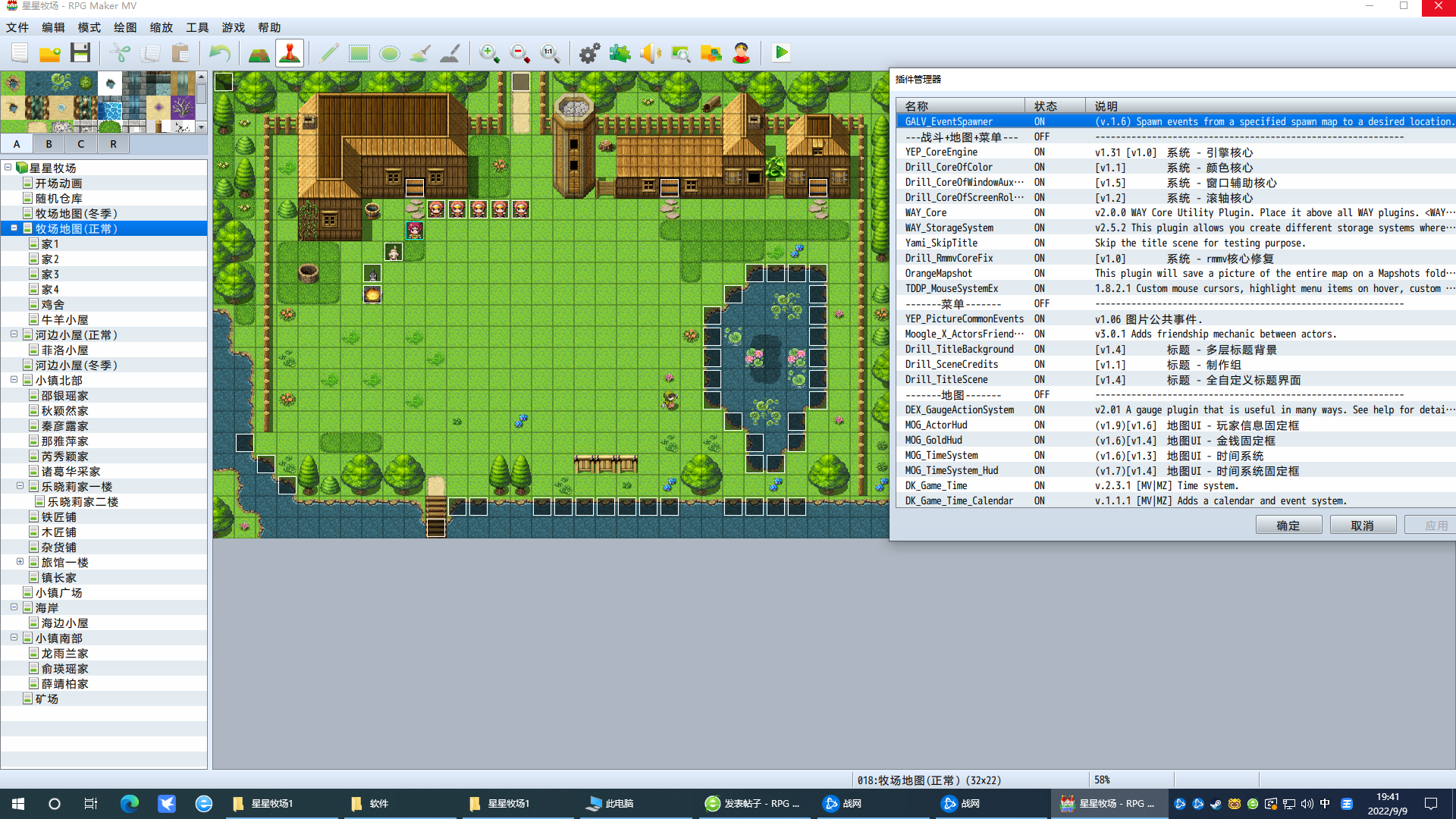Select the GALV_EventSpawner plugin row
The image size is (1456, 819).
click(1175, 121)
